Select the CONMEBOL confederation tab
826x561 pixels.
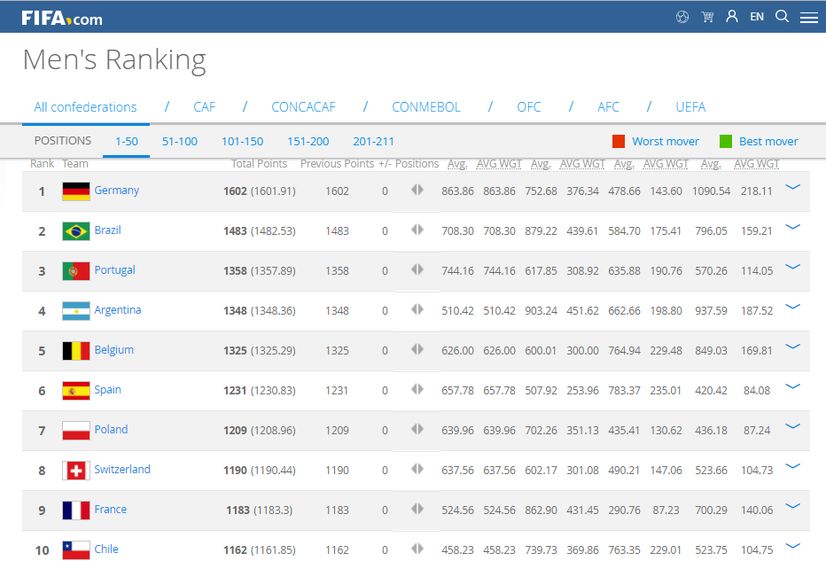click(426, 107)
